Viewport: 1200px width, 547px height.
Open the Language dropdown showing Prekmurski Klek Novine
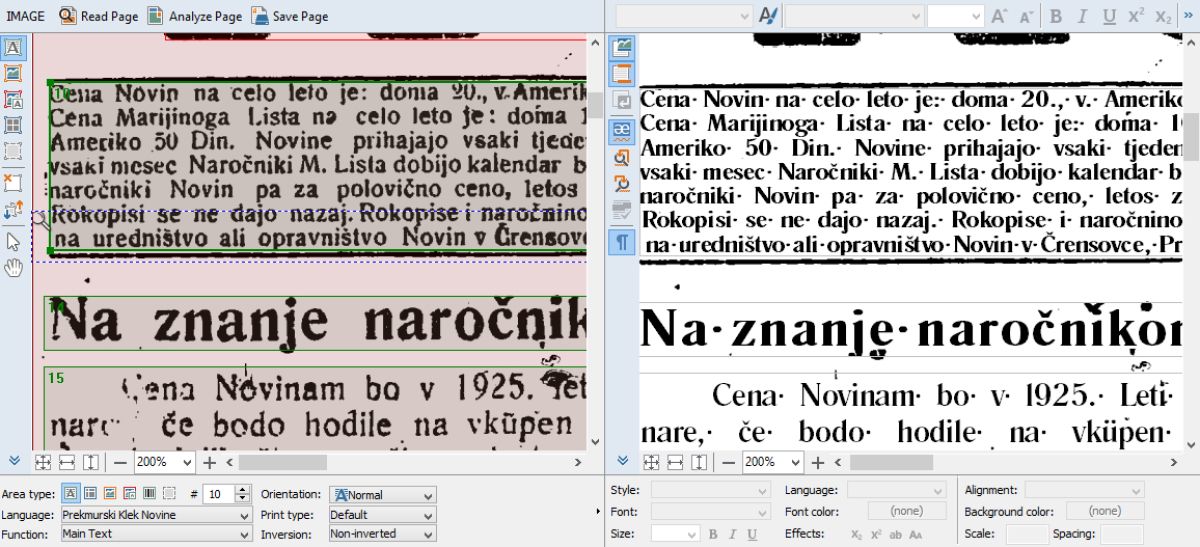(155, 515)
